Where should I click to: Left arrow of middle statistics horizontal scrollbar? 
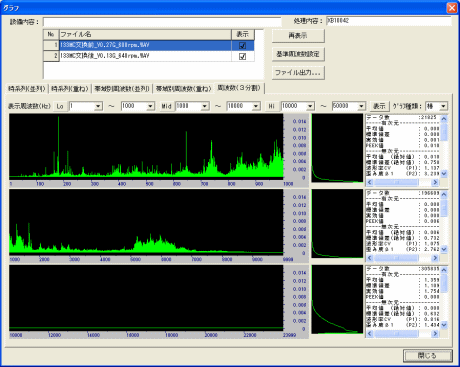coord(370,258)
